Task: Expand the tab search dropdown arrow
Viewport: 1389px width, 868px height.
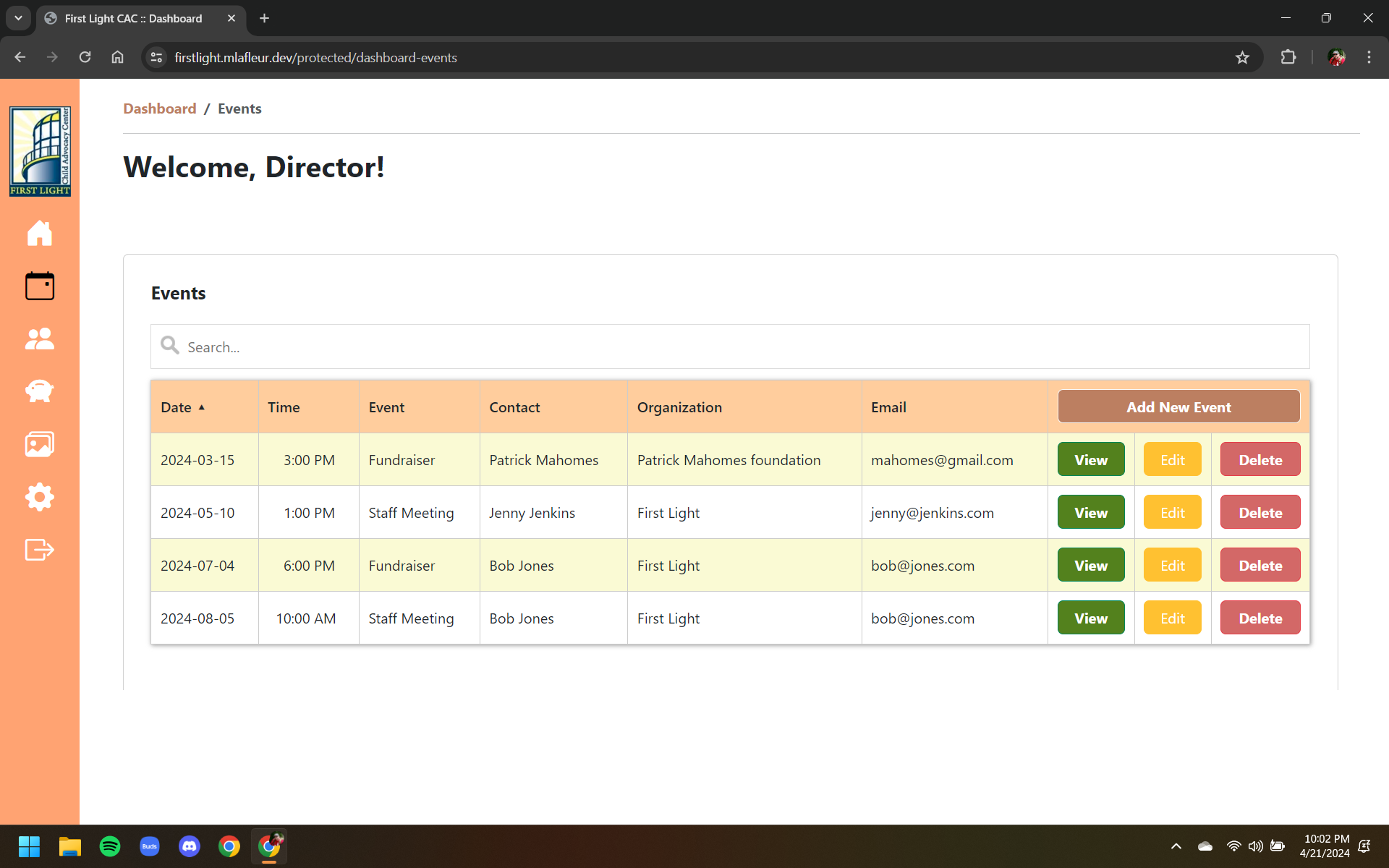Action: click(x=18, y=18)
